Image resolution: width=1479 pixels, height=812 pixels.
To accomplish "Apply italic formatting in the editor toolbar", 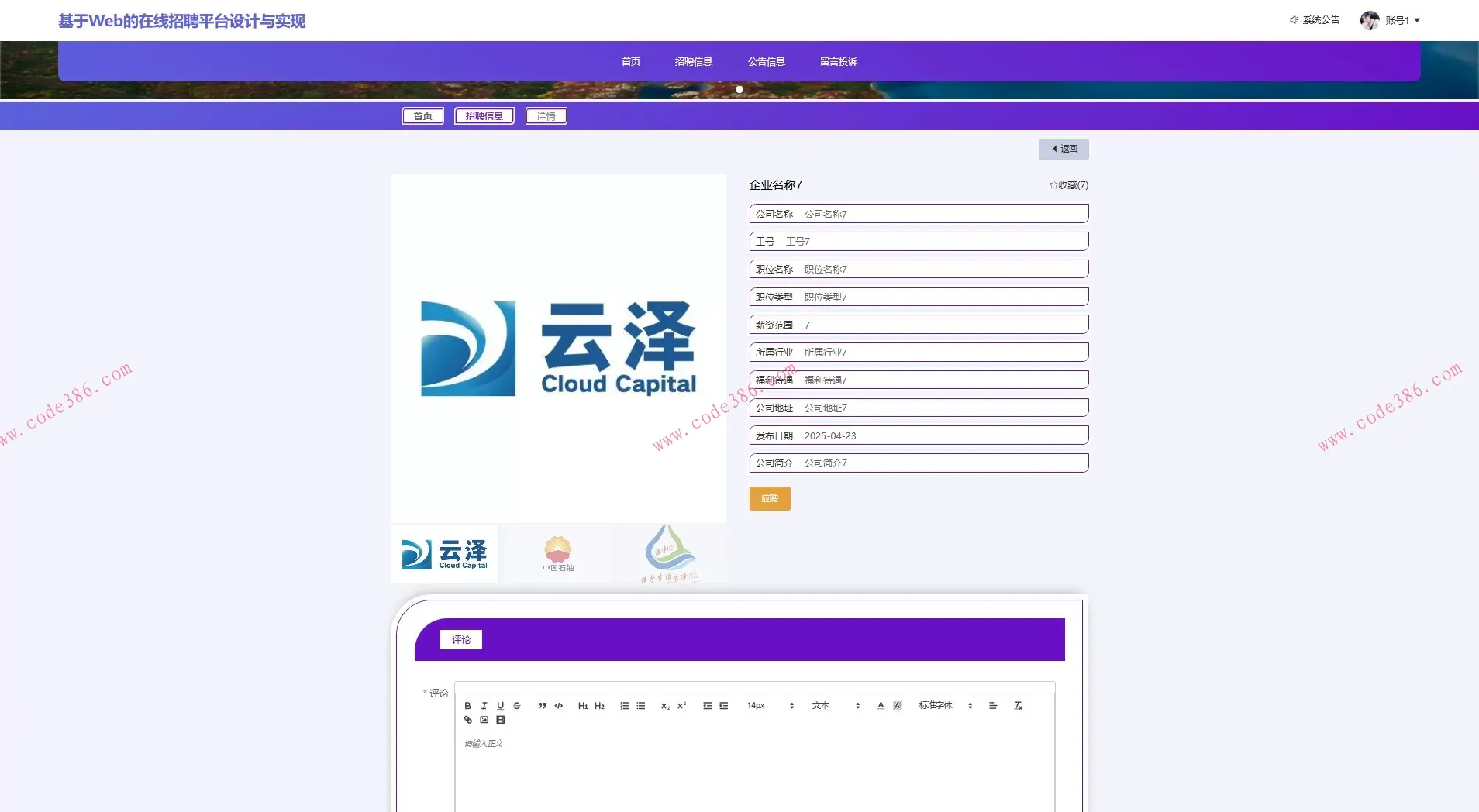I will (x=484, y=706).
